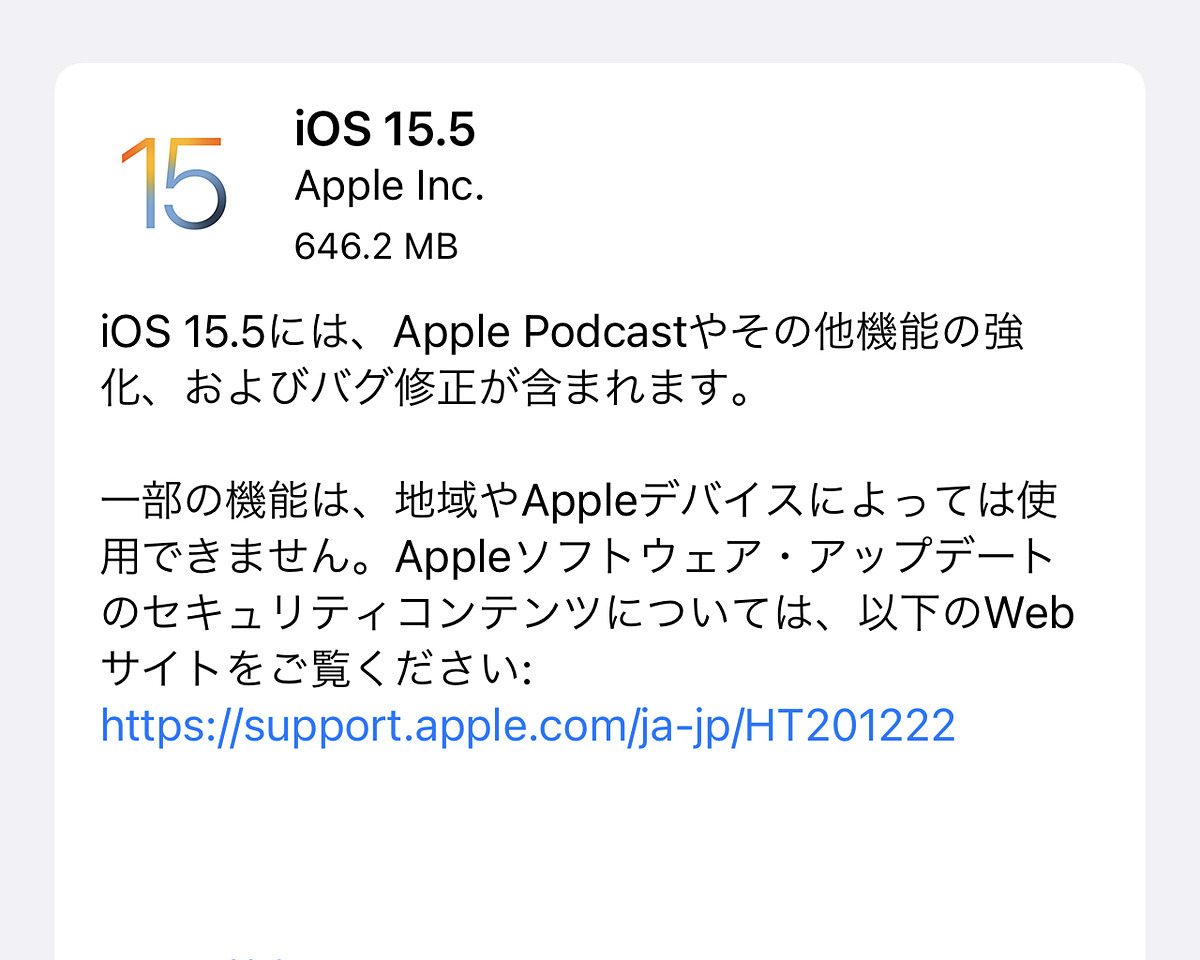Tap the Appleソフトウェア・アップデート phrase
Viewport: 1200px width, 960px height.
point(725,557)
